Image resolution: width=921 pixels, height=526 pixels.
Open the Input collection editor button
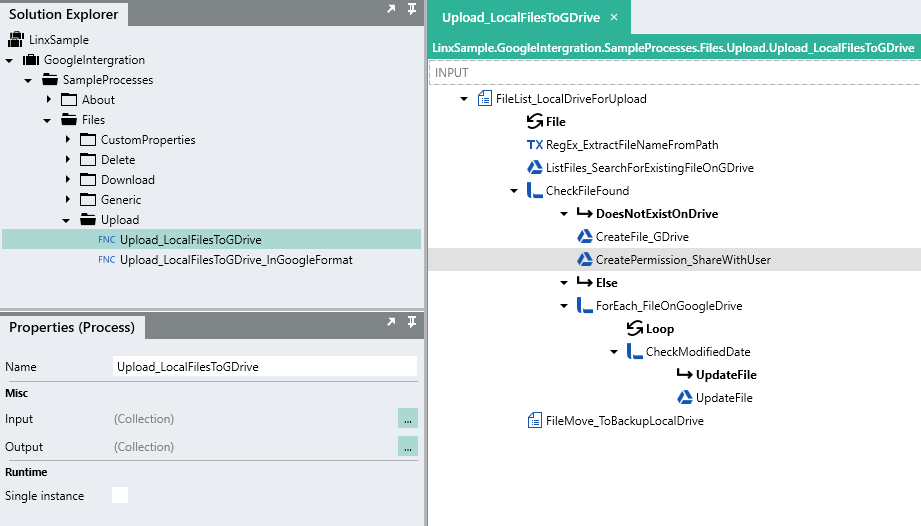click(x=408, y=418)
